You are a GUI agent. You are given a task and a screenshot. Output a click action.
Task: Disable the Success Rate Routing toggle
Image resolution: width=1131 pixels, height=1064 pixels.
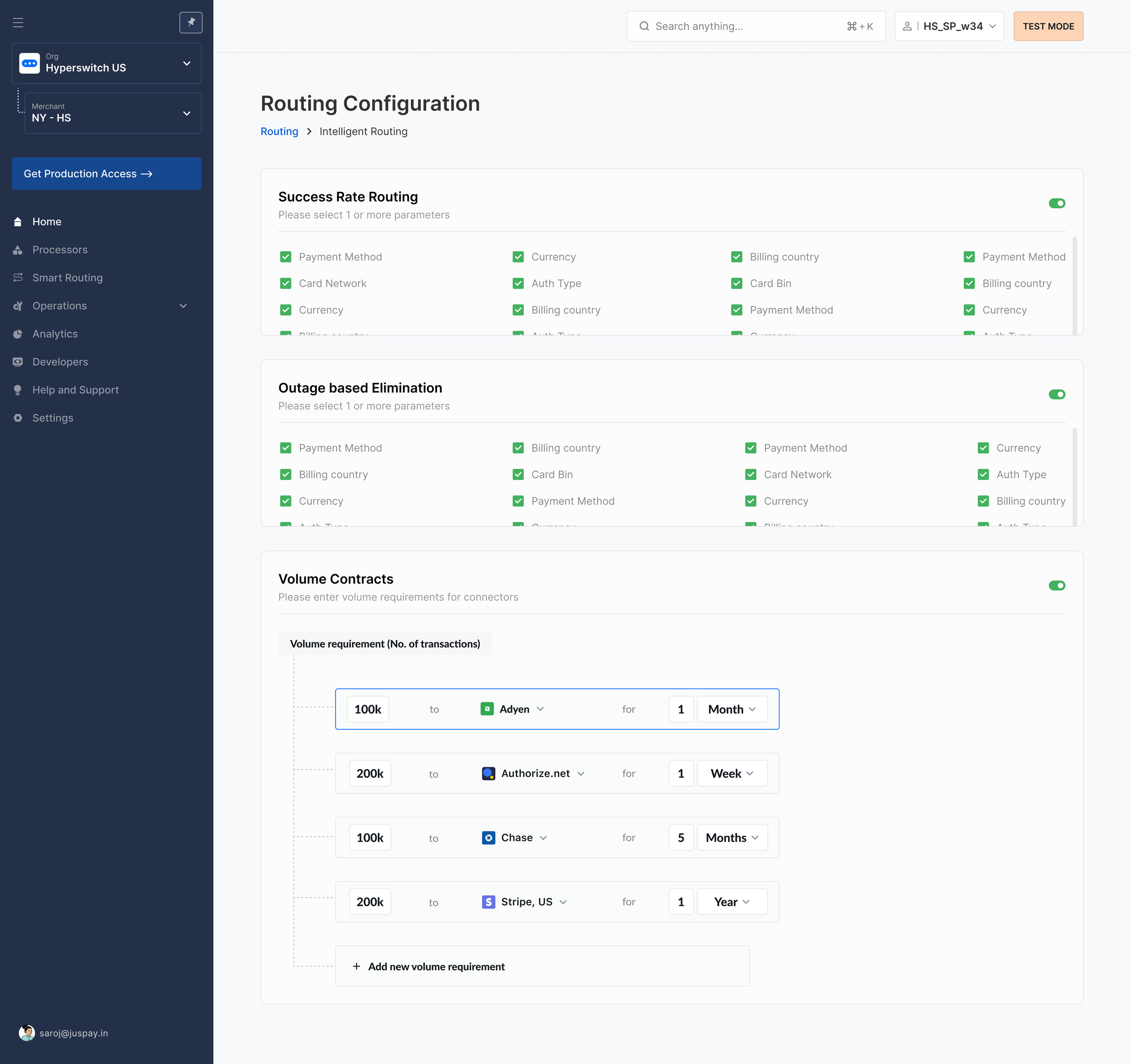click(x=1056, y=204)
